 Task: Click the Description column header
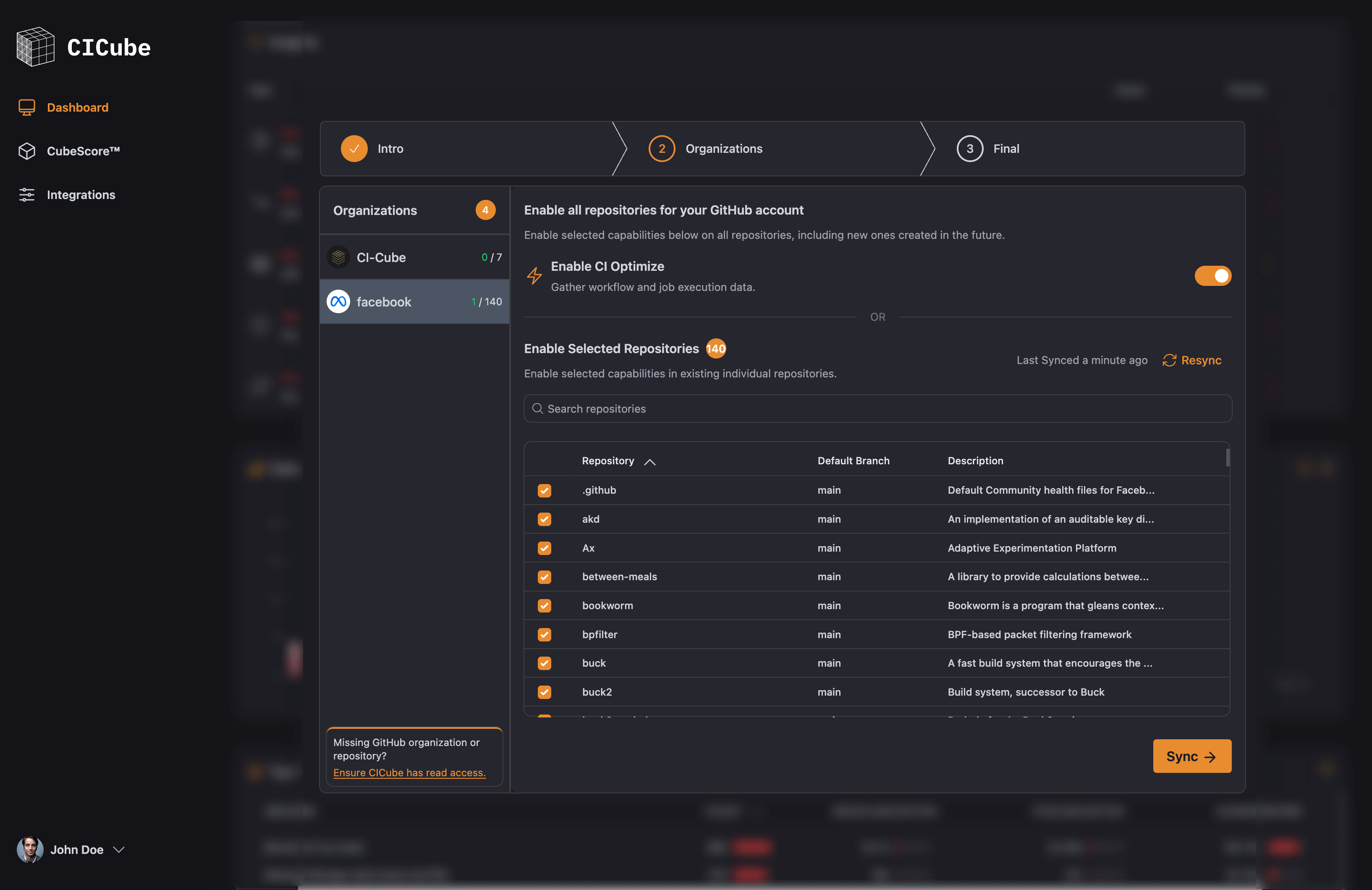(x=975, y=461)
